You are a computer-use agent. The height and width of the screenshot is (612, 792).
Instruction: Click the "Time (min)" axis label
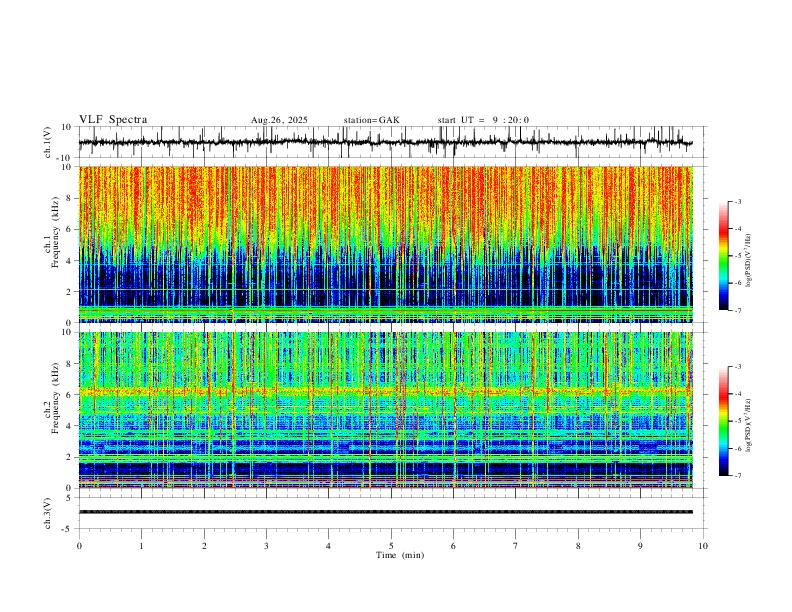[x=400, y=555]
